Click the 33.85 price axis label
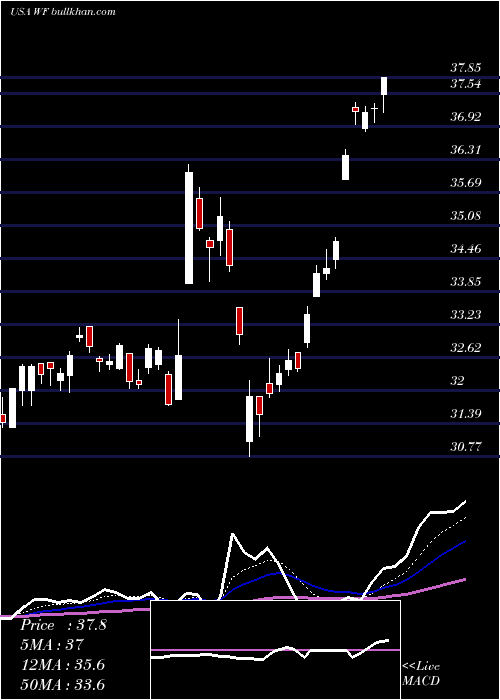This screenshot has width=500, height=700. tap(465, 282)
